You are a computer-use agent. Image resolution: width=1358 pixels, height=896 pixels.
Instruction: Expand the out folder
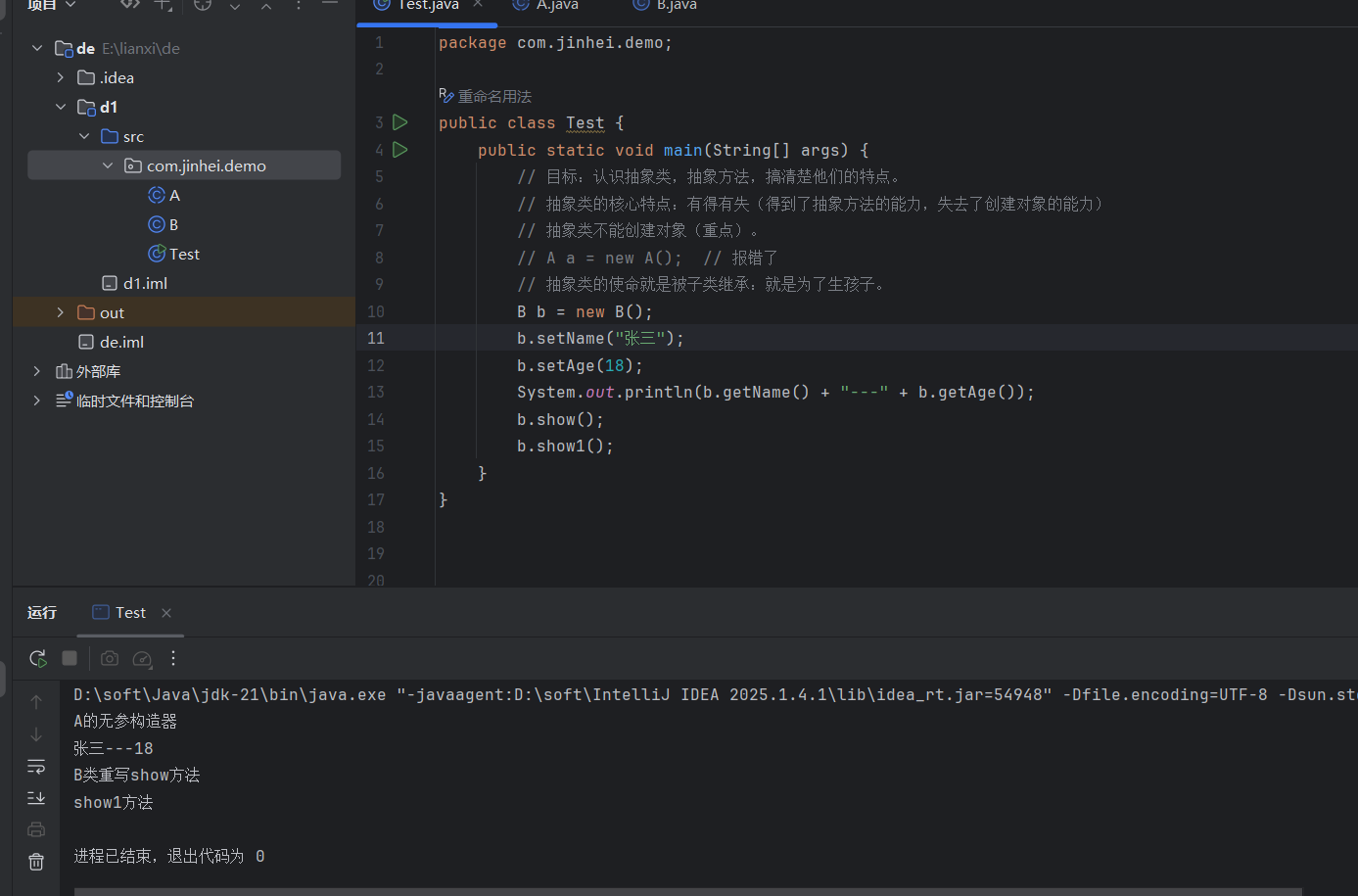pos(61,312)
